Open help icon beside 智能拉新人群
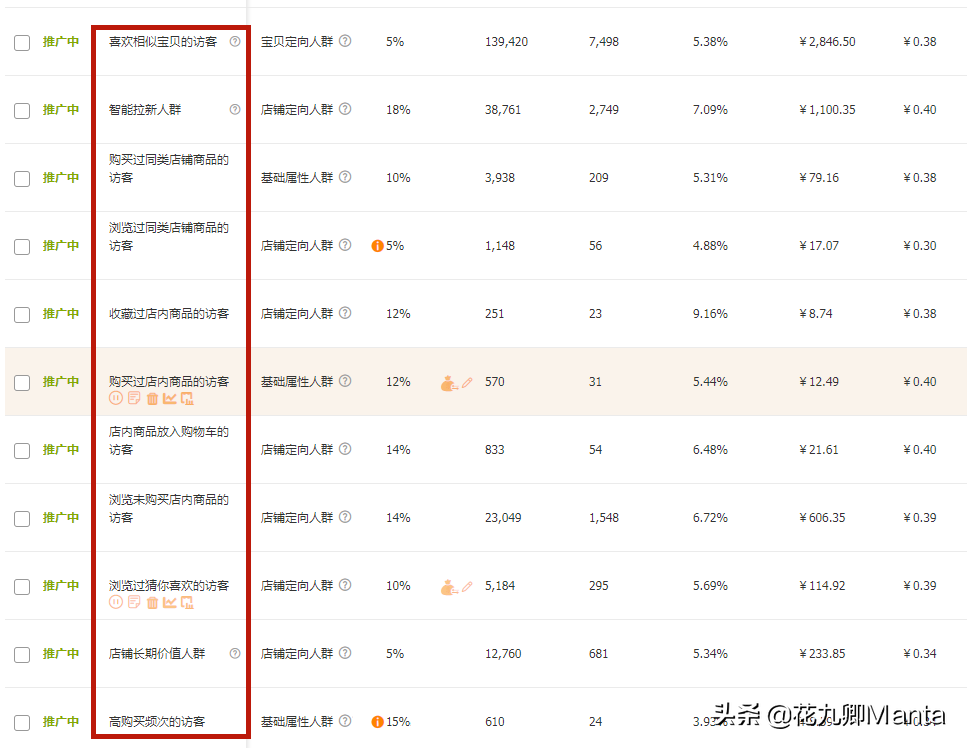Viewport: 967px width, 748px height. (x=235, y=109)
